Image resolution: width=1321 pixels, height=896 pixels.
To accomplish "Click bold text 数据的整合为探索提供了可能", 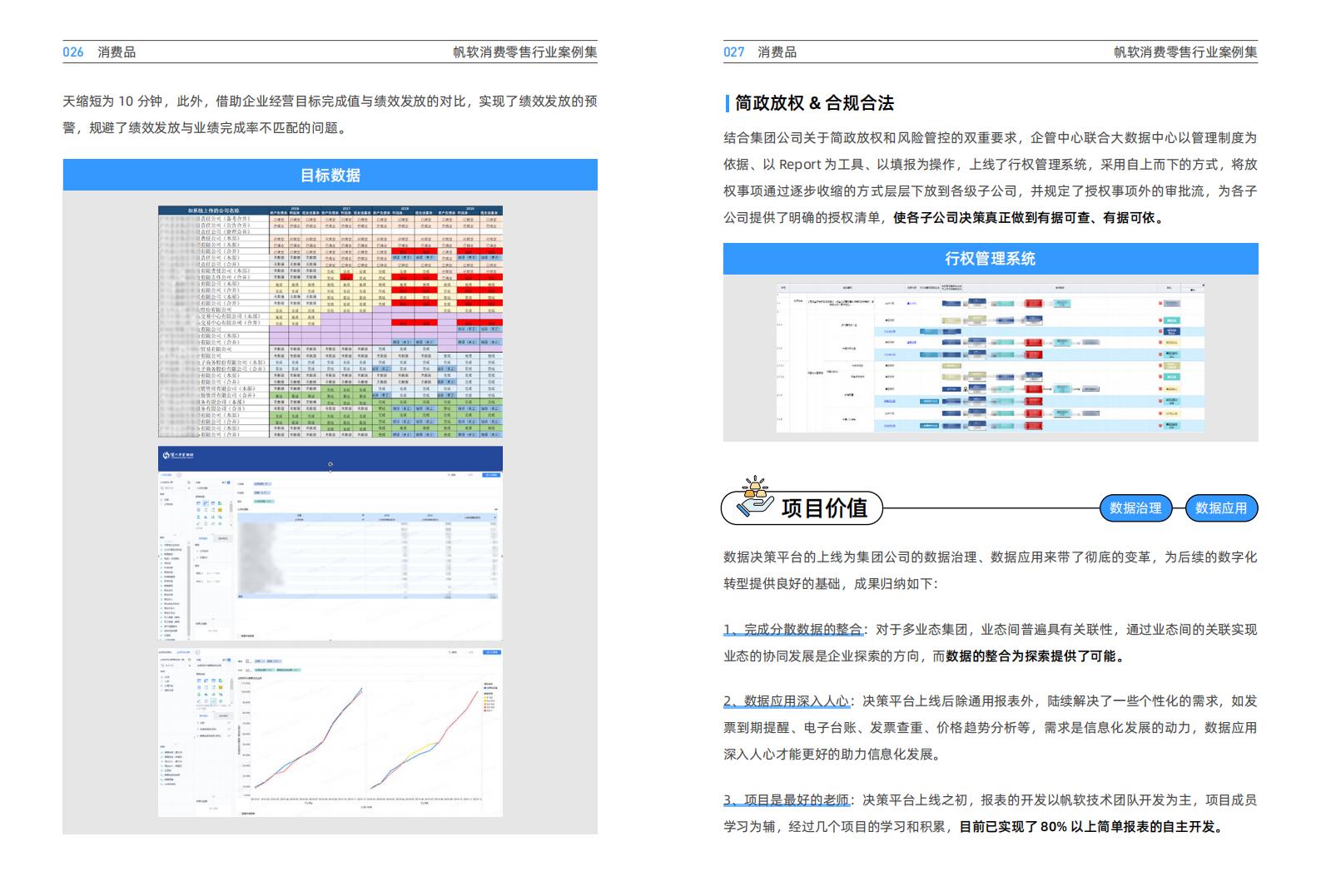I will tap(1035, 656).
